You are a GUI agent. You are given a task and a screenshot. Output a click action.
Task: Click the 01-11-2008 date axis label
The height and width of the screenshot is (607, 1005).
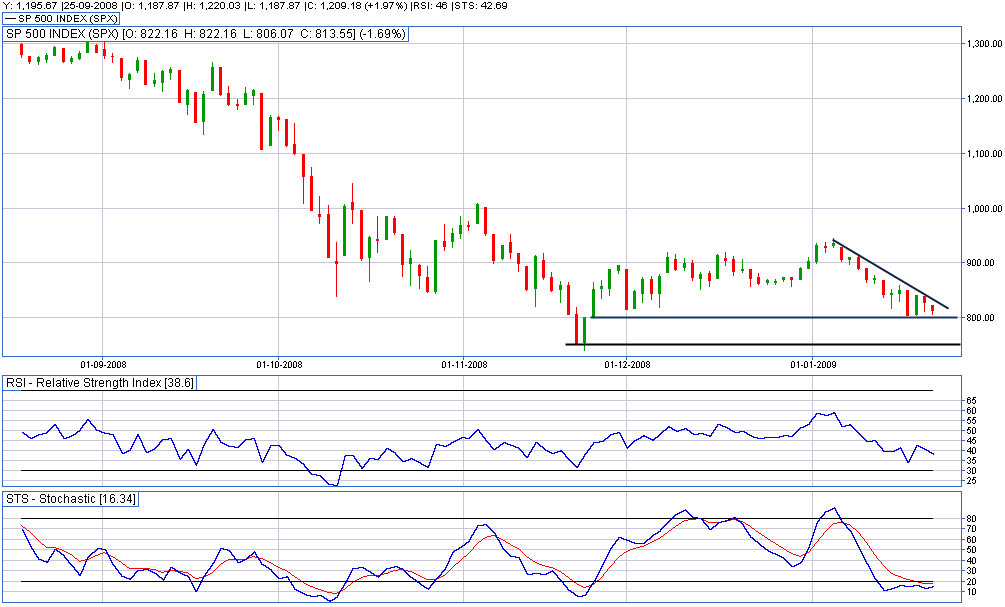click(464, 364)
